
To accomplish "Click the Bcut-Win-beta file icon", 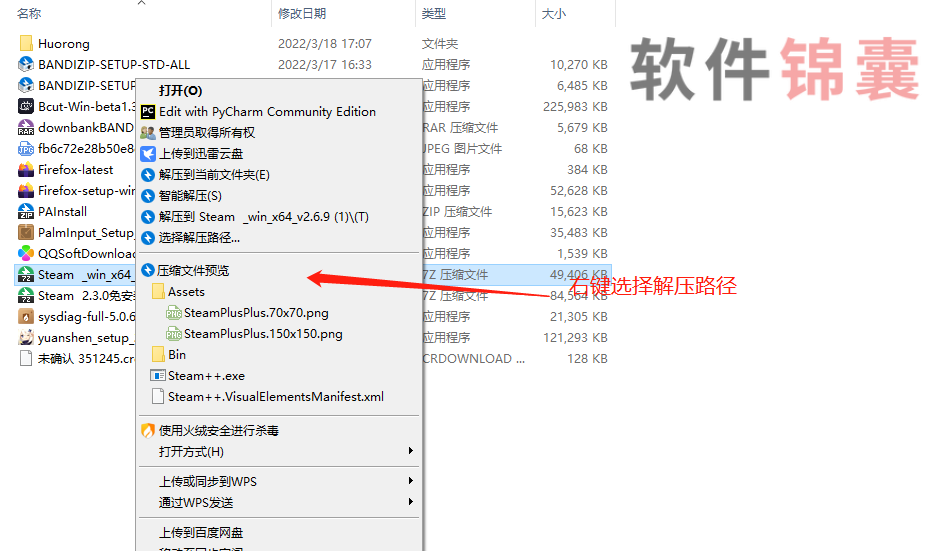I will [x=26, y=106].
